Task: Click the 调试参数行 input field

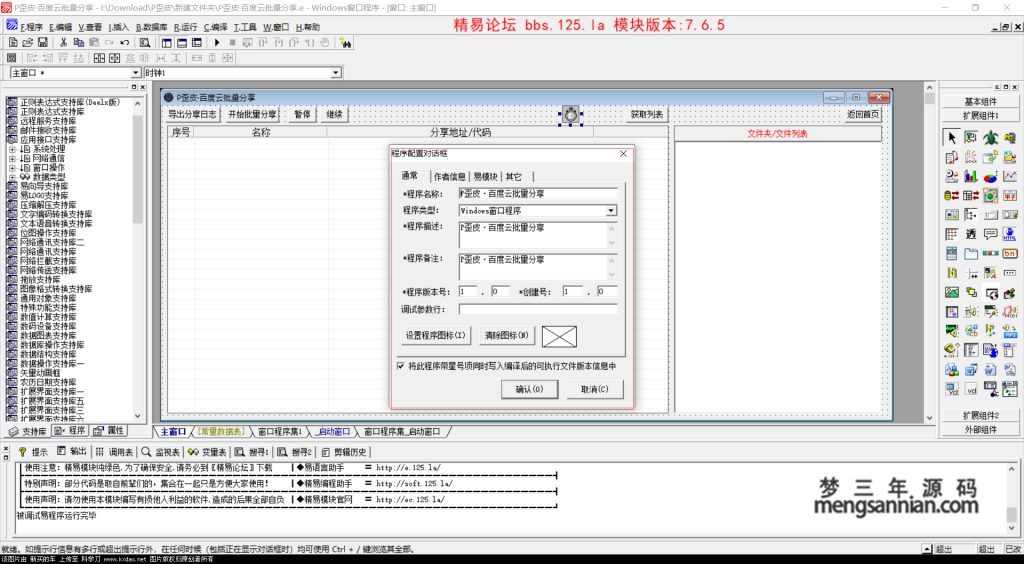Action: click(538, 309)
